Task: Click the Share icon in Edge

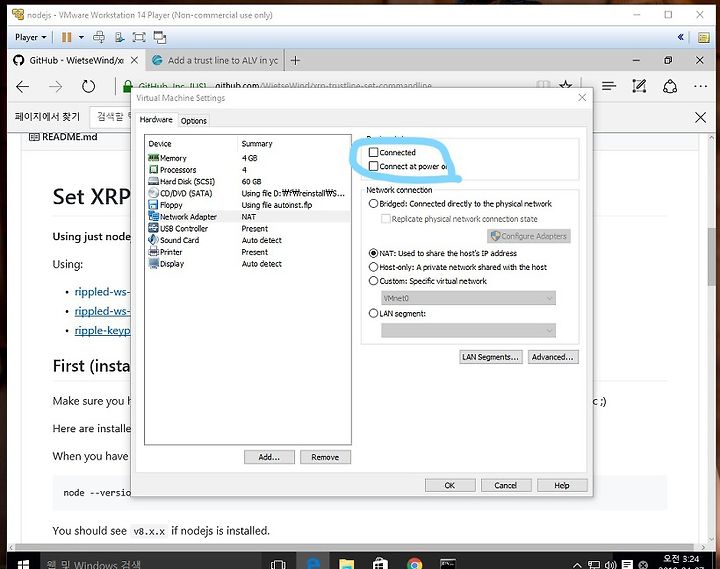Action: click(x=670, y=86)
